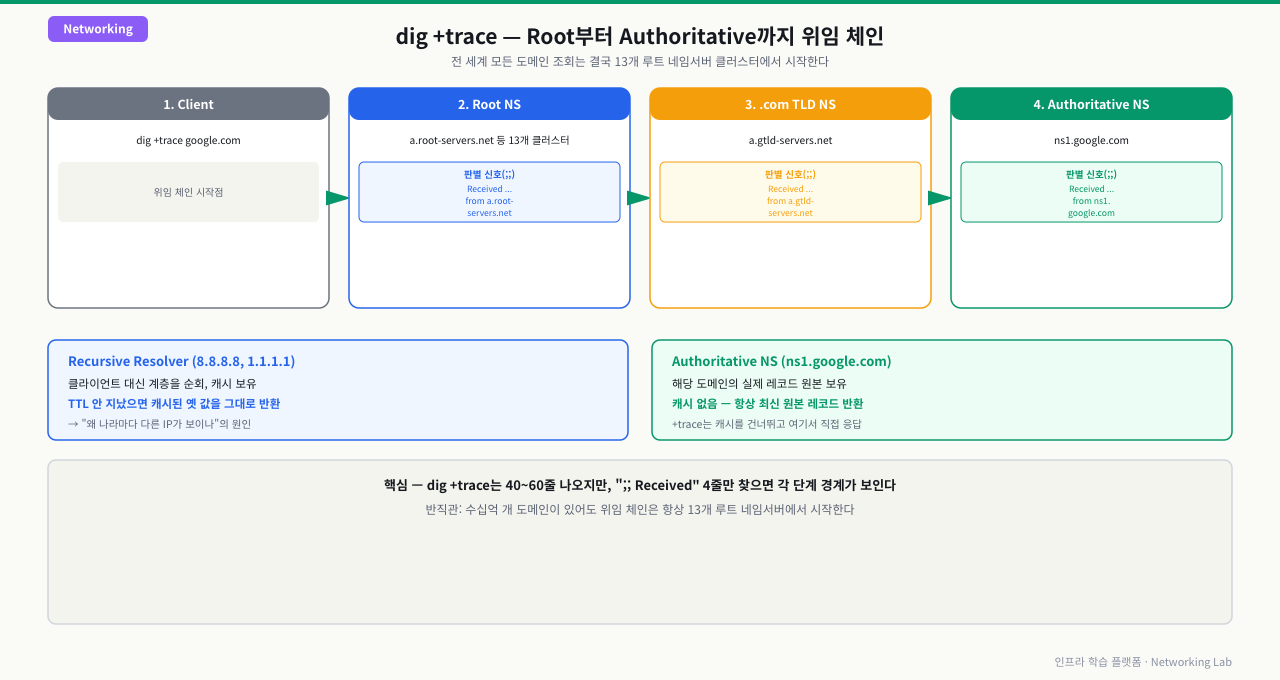1280x680 pixels.
Task: Click the "왜 나라마다 다른 IP가 보이나" line
Action: pyautogui.click(x=159, y=424)
